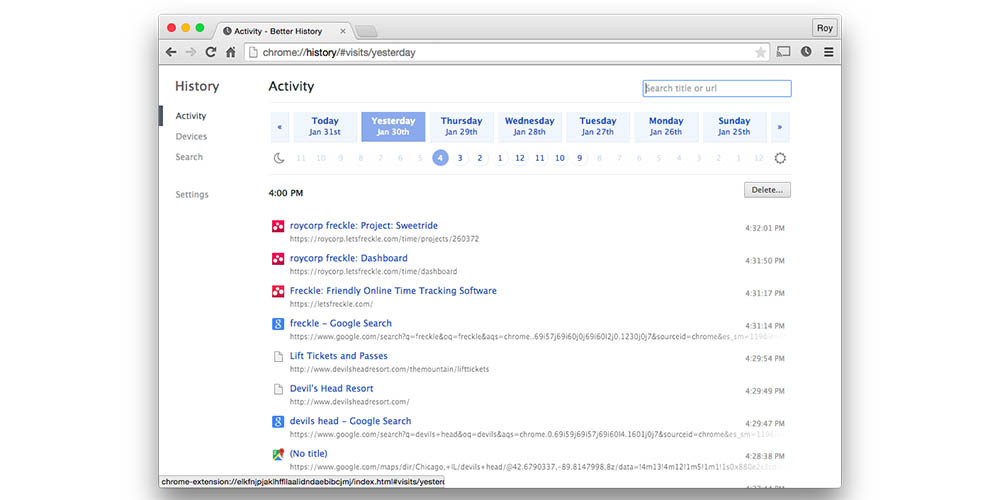
Task: Select the 4 hour marker on timeline
Action: tap(440, 158)
